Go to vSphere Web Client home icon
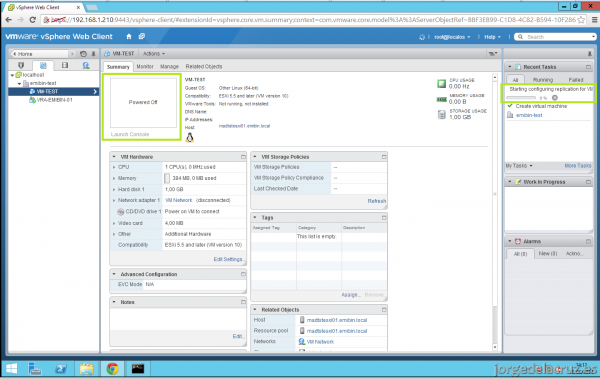This screenshot has height=379, width=600. (x=129, y=36)
